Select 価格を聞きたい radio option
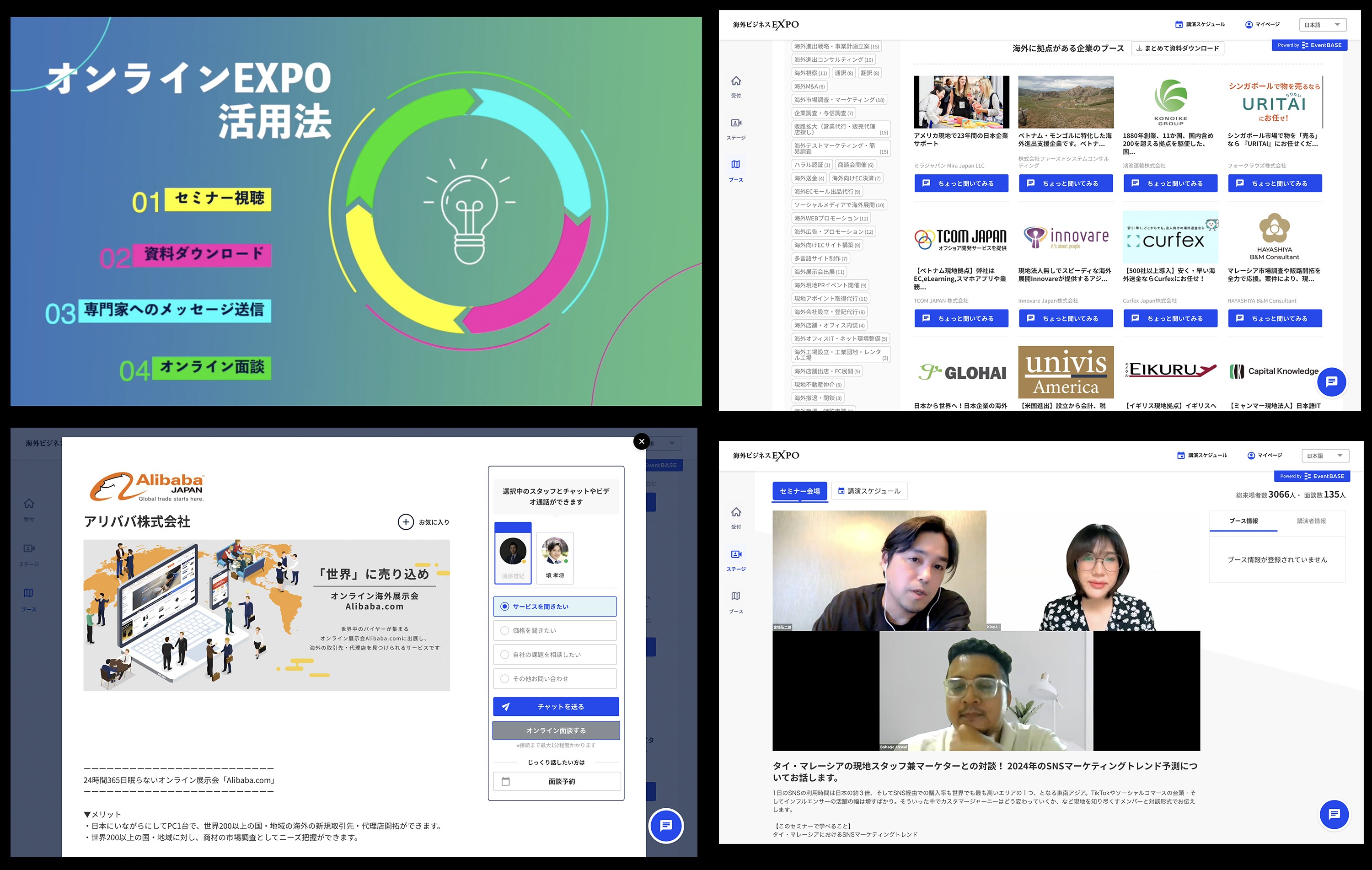 [x=555, y=631]
